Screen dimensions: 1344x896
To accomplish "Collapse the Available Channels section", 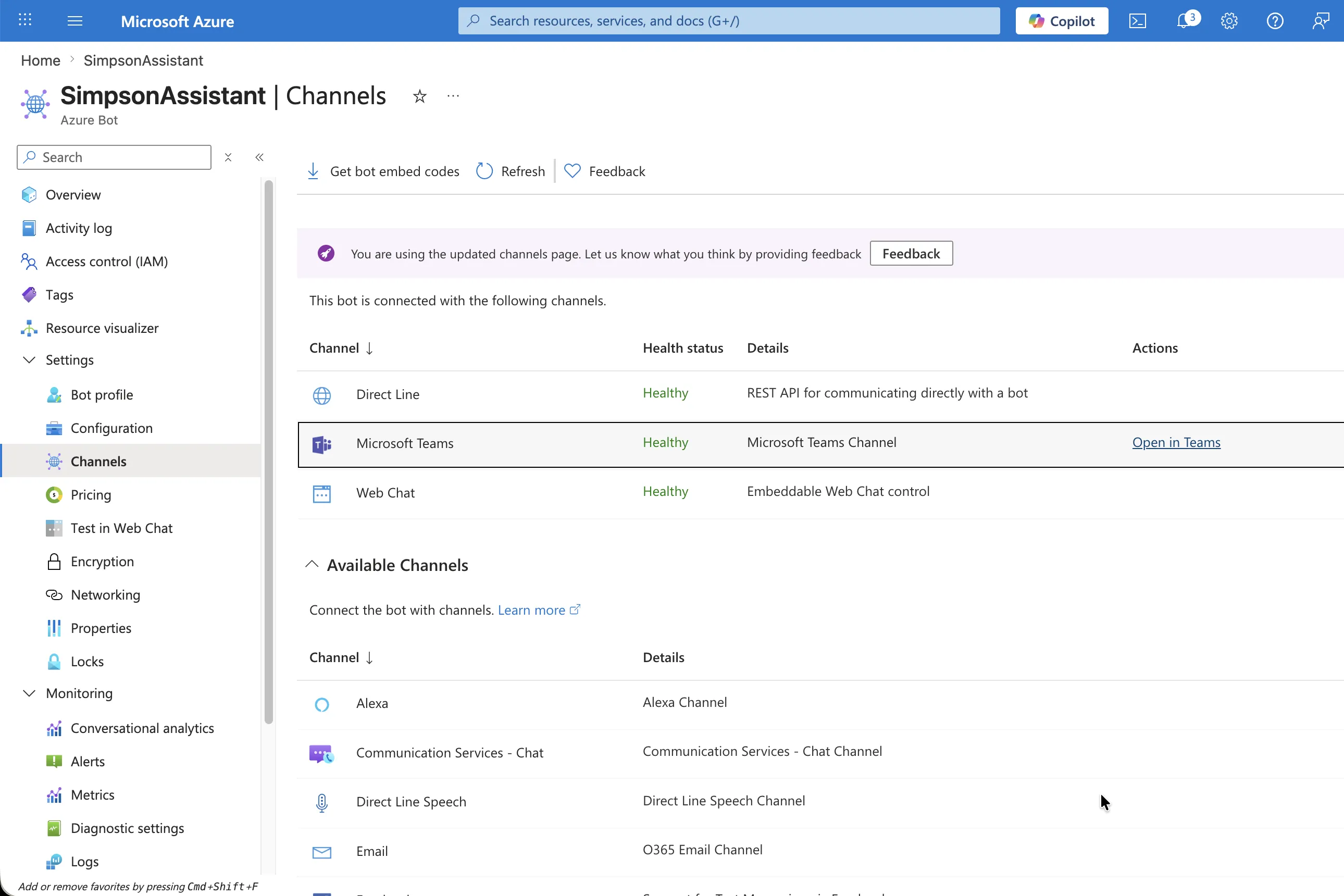I will pyautogui.click(x=312, y=565).
